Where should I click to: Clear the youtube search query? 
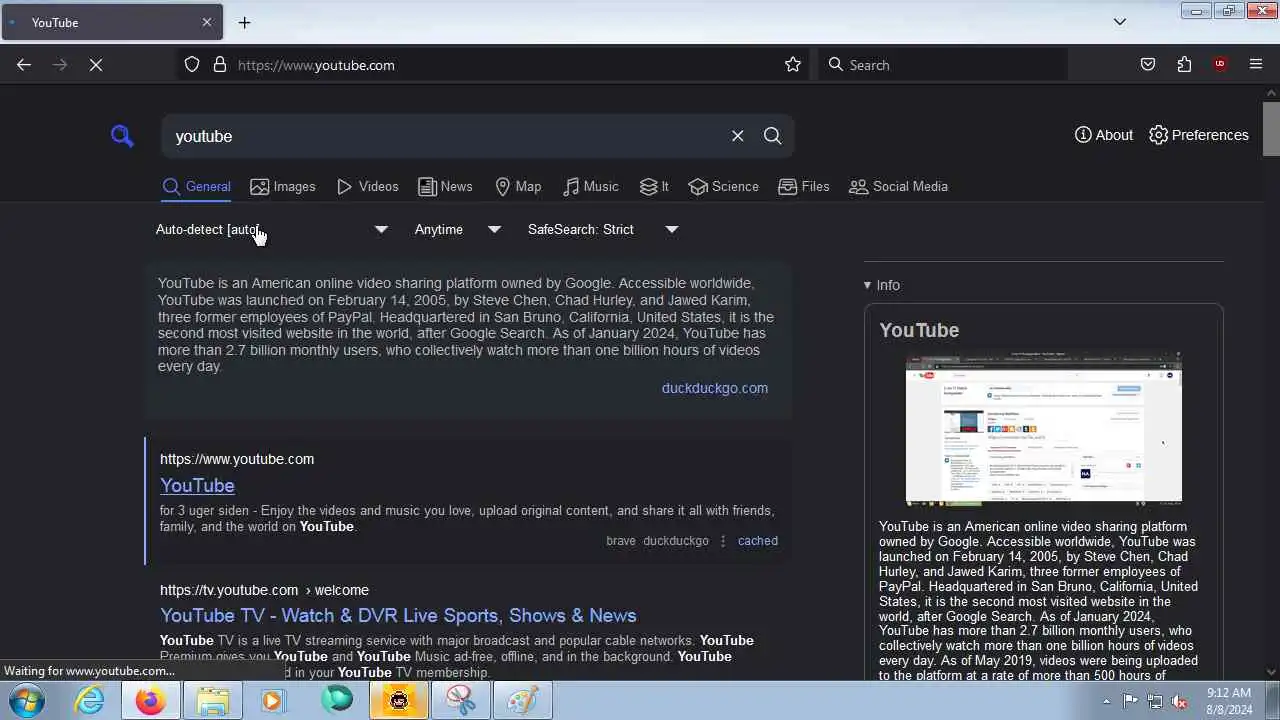point(737,136)
